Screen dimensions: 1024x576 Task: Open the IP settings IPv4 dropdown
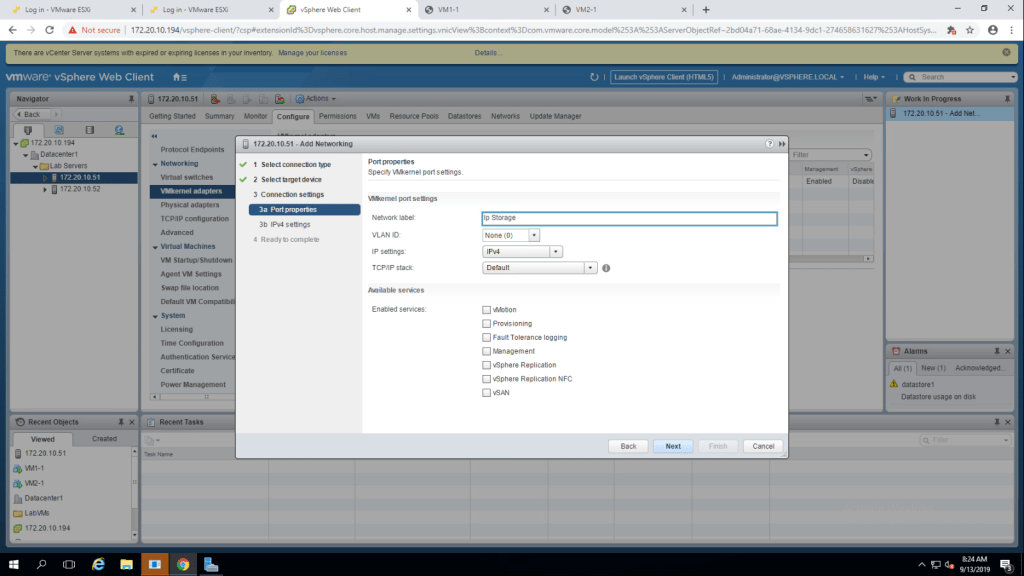click(557, 252)
